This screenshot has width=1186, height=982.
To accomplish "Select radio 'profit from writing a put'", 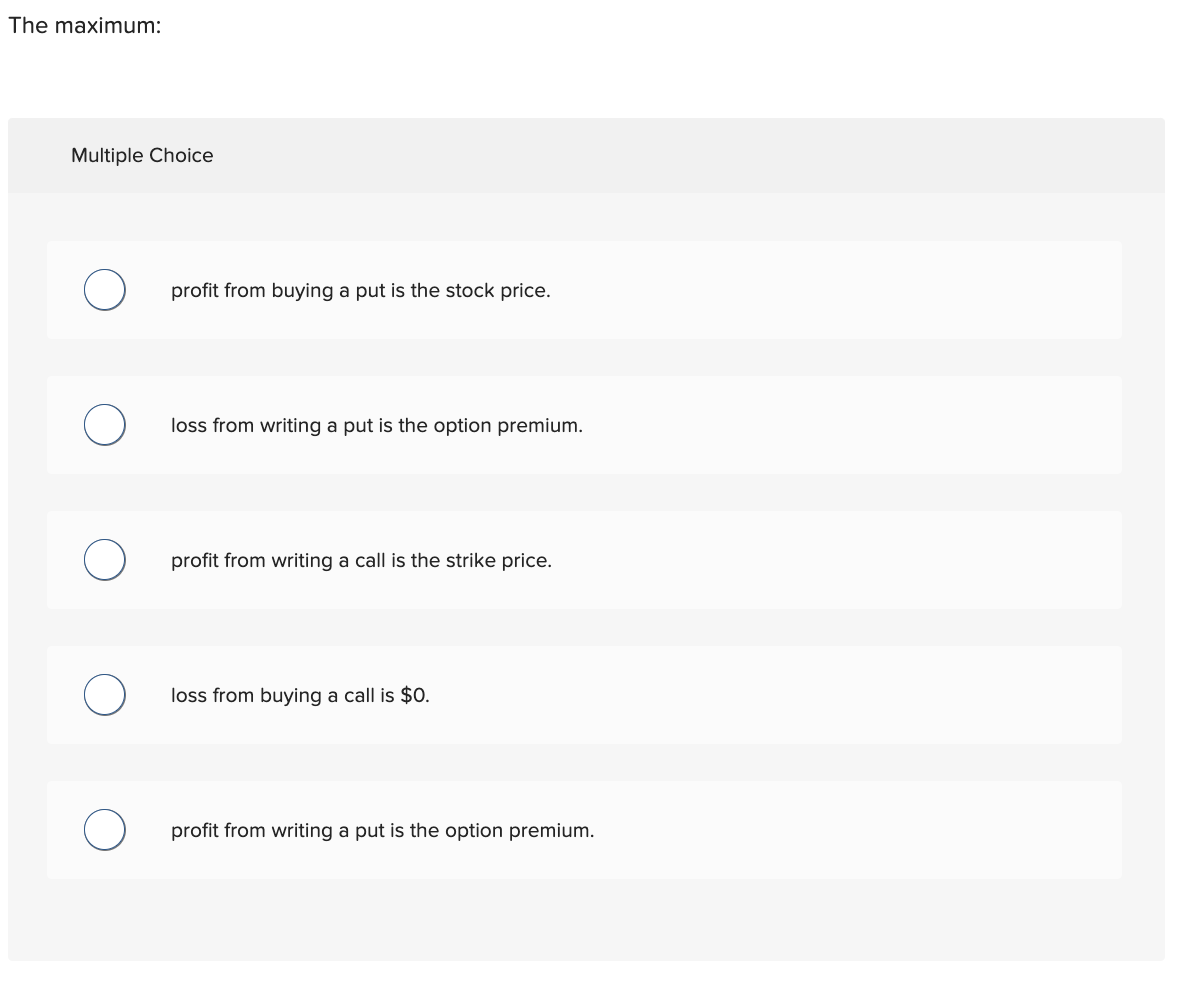I will (104, 830).
